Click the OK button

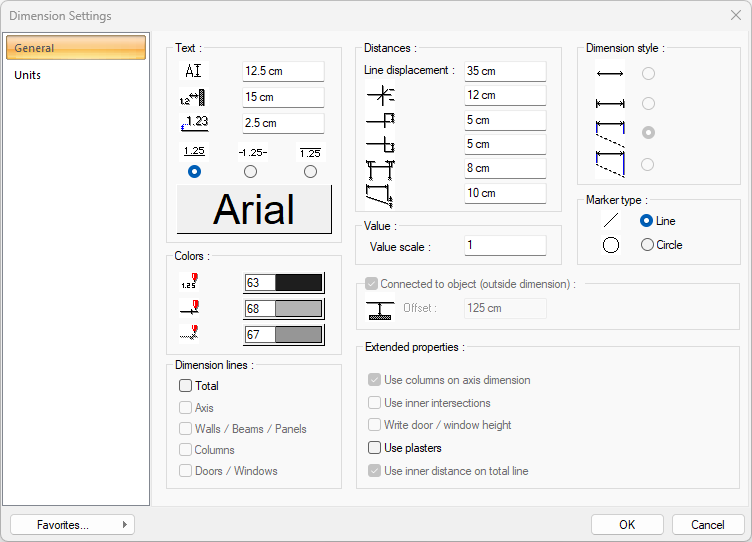[x=627, y=525]
